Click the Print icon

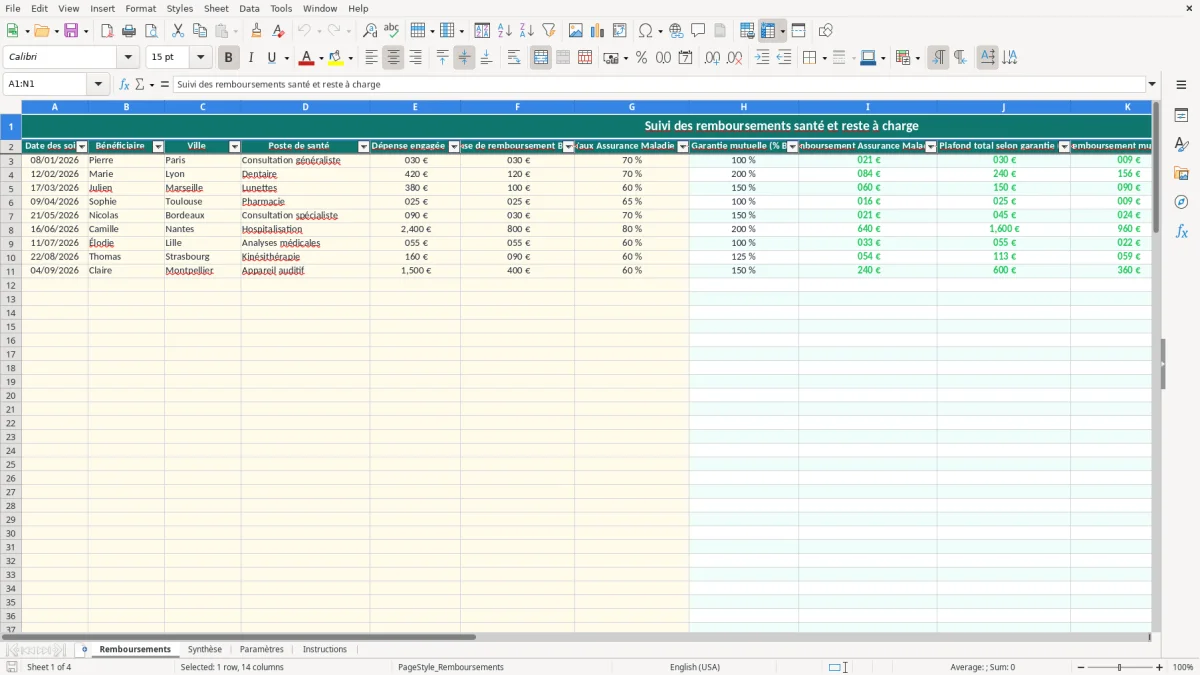click(129, 31)
